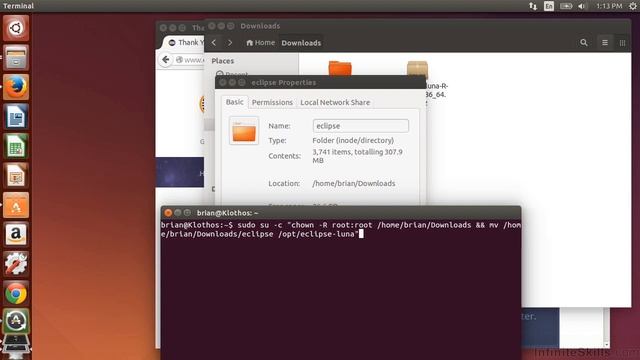Open the Local Network Share tab
This screenshot has height=360, width=640.
click(335, 102)
